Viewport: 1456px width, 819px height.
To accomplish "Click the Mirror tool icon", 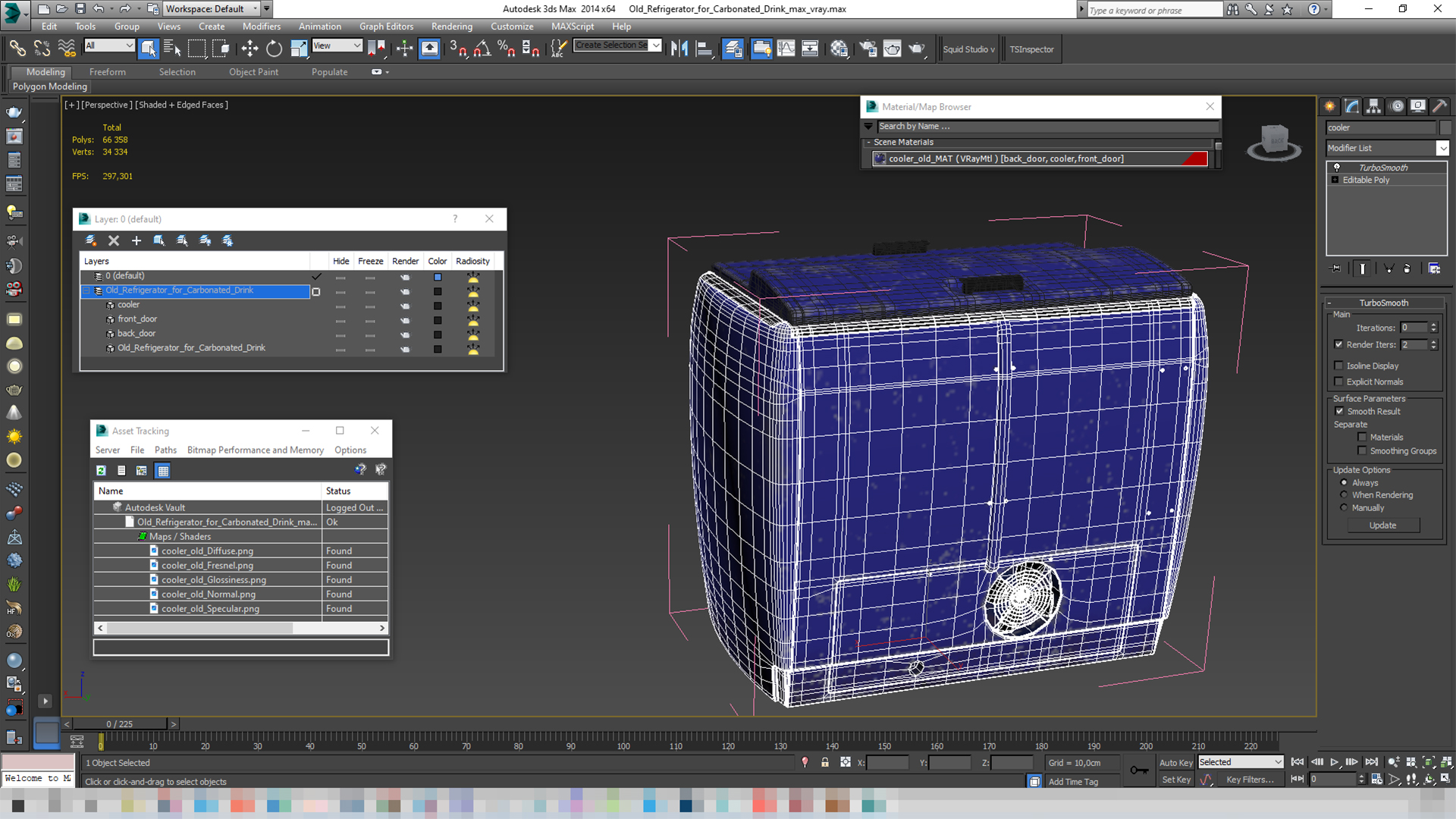I will [679, 49].
